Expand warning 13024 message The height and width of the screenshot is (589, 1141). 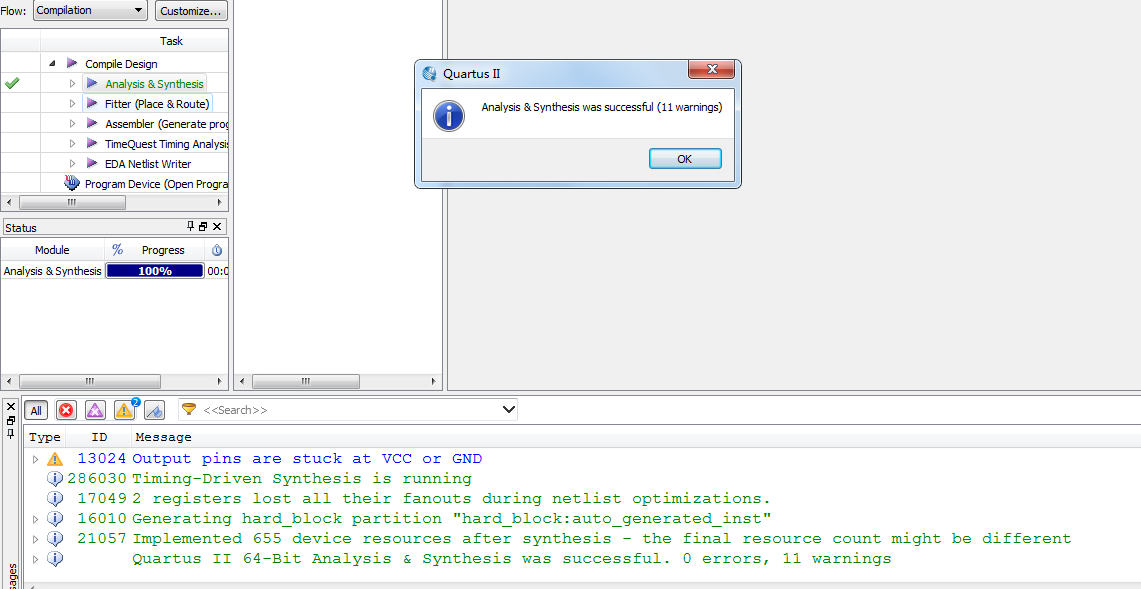[35, 459]
